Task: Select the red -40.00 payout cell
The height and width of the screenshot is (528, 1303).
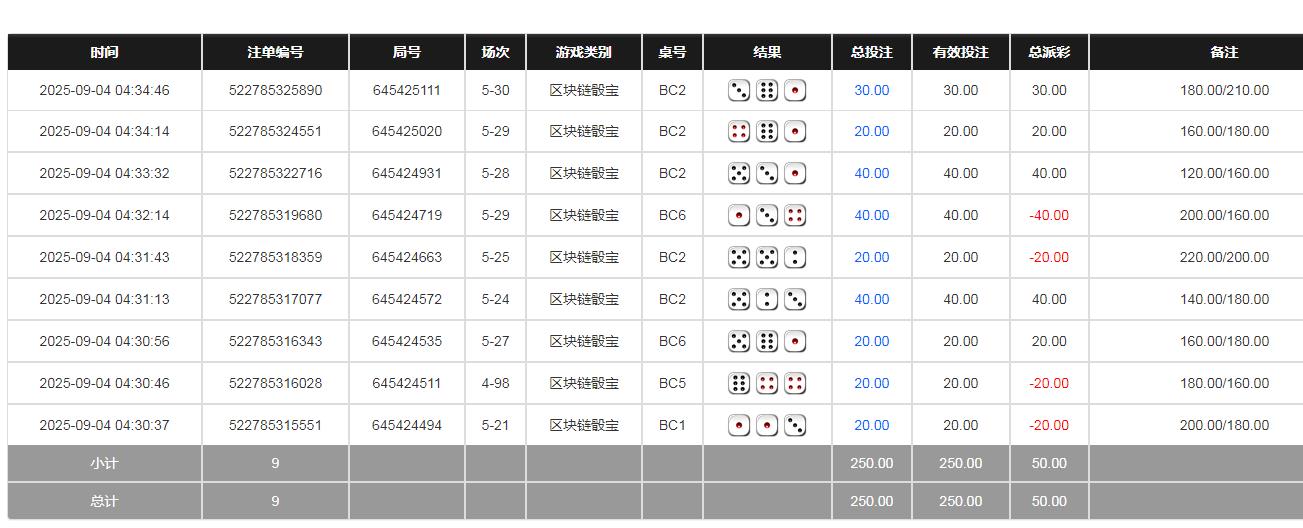Action: [x=1049, y=215]
